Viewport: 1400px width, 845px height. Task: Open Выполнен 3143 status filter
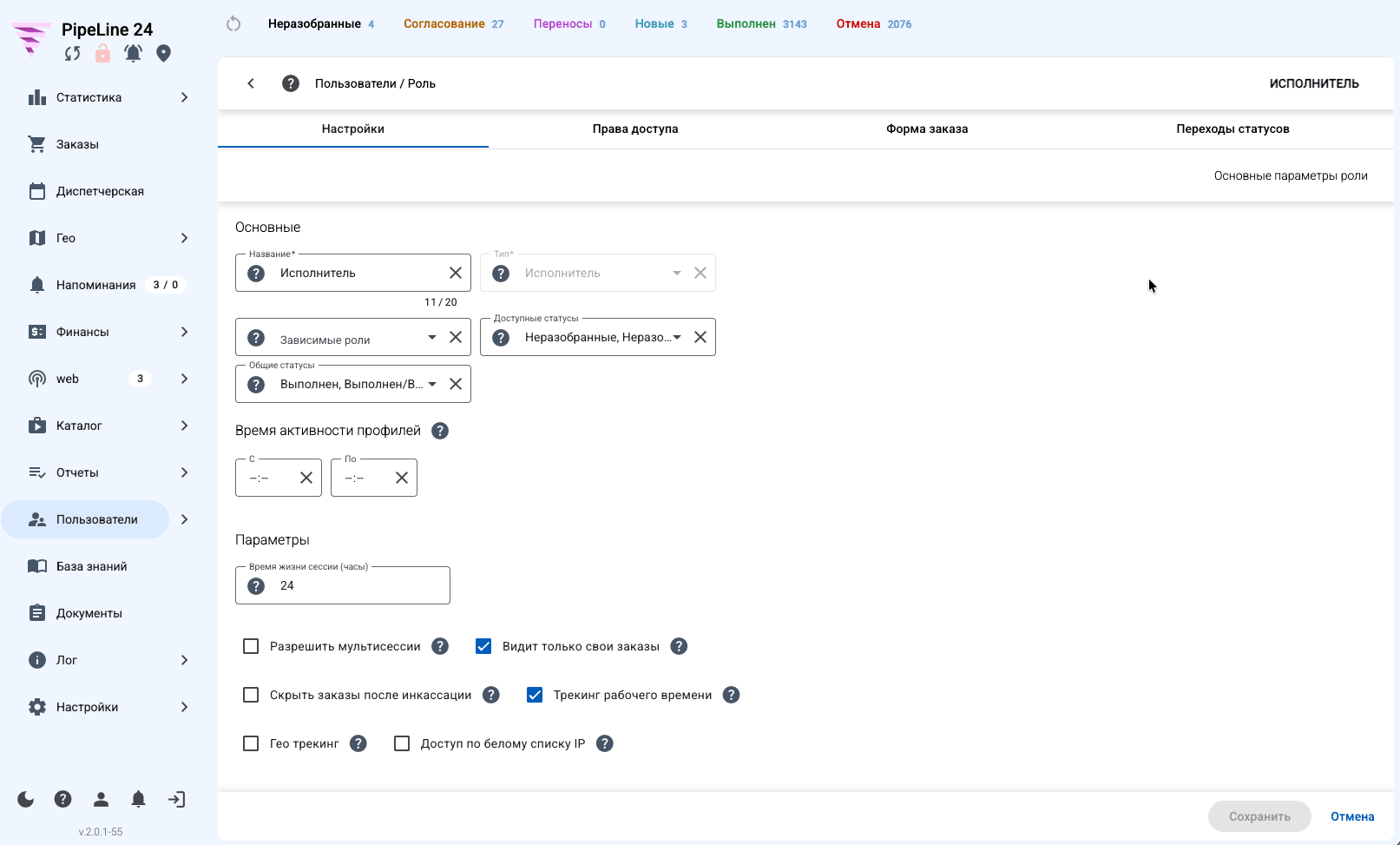coord(761,23)
